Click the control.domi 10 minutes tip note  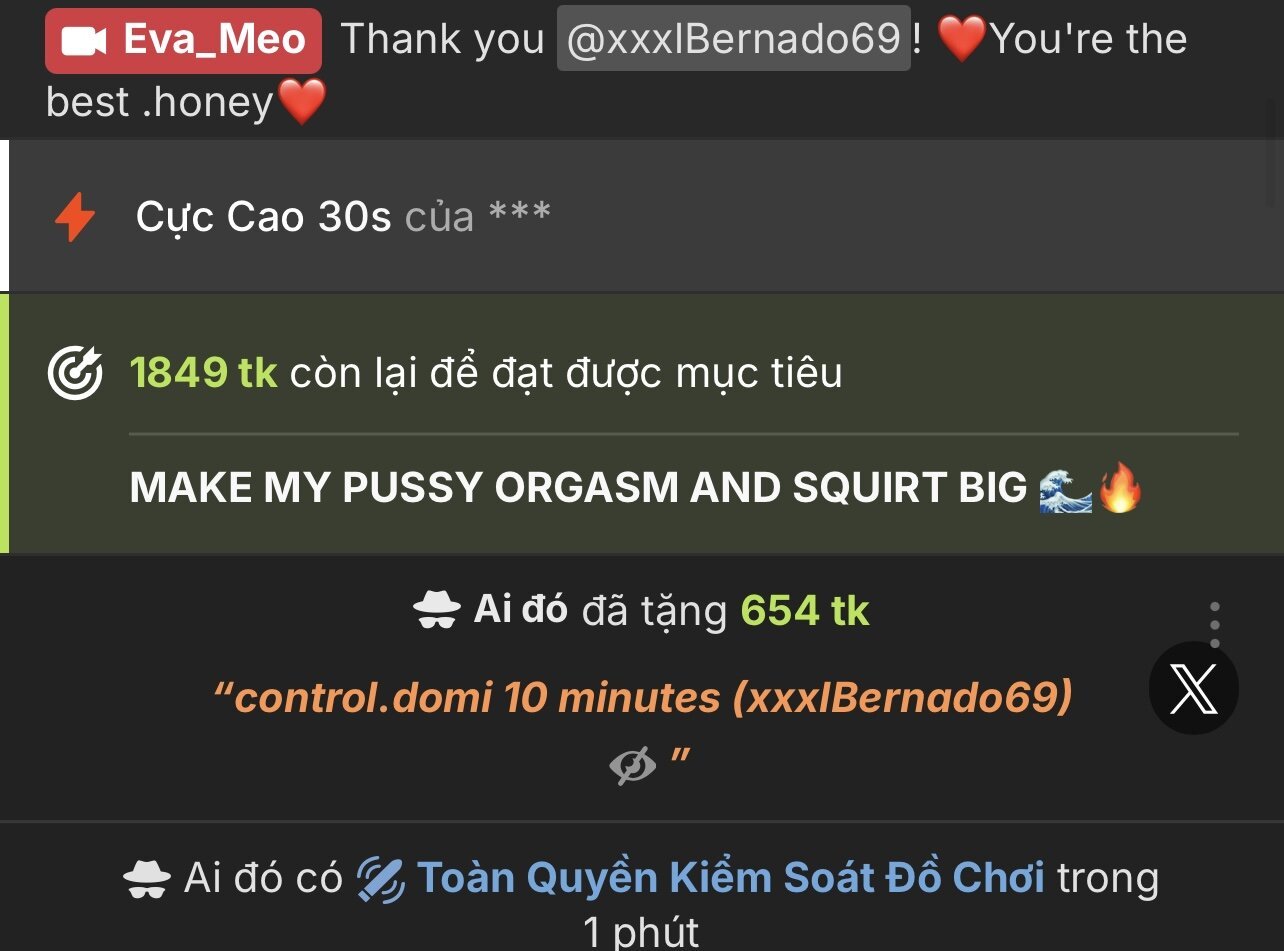[x=643, y=697]
